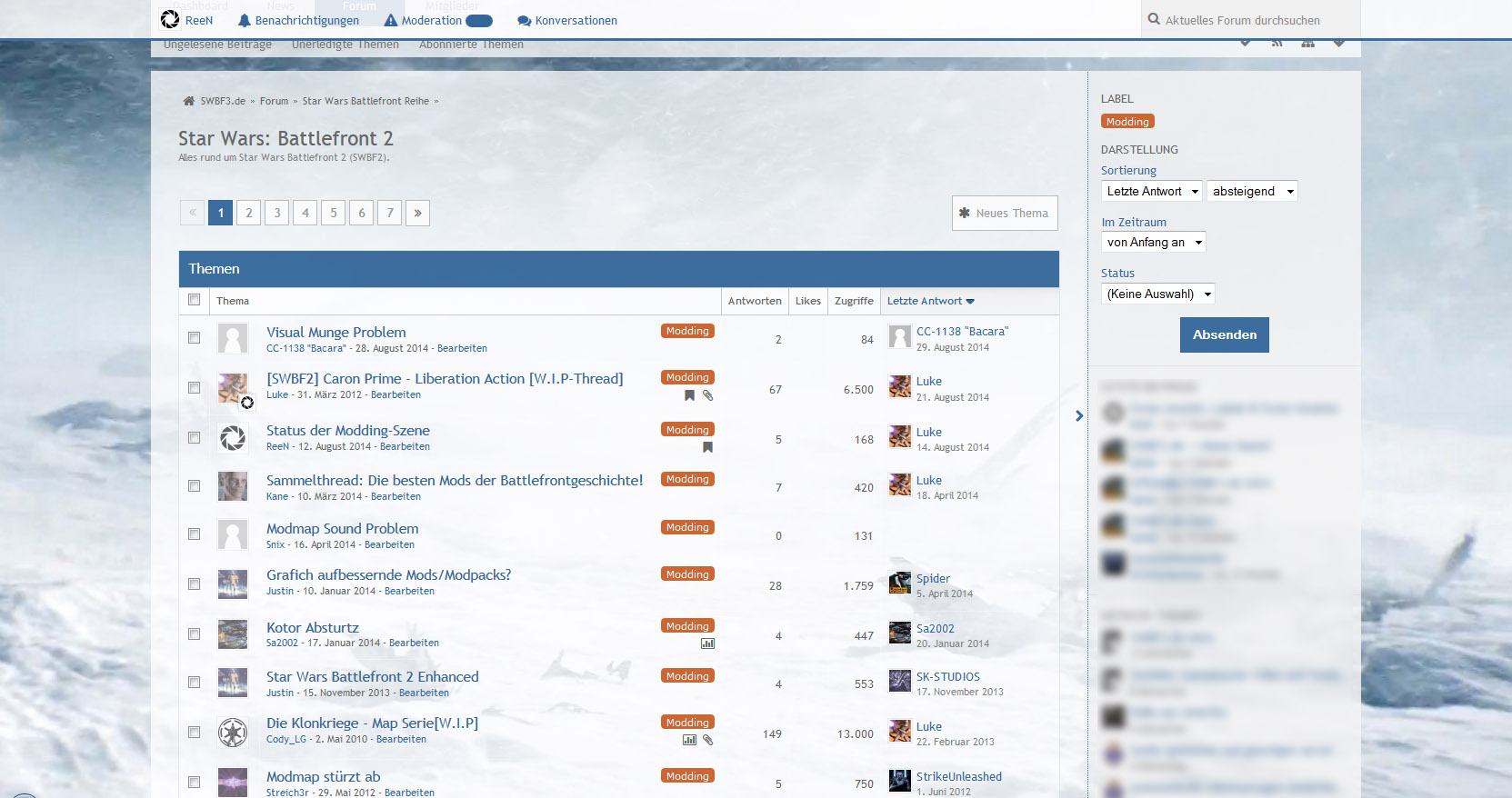This screenshot has height=798, width=1512.
Task: Click the home icon in breadcrumb
Action: click(x=188, y=101)
